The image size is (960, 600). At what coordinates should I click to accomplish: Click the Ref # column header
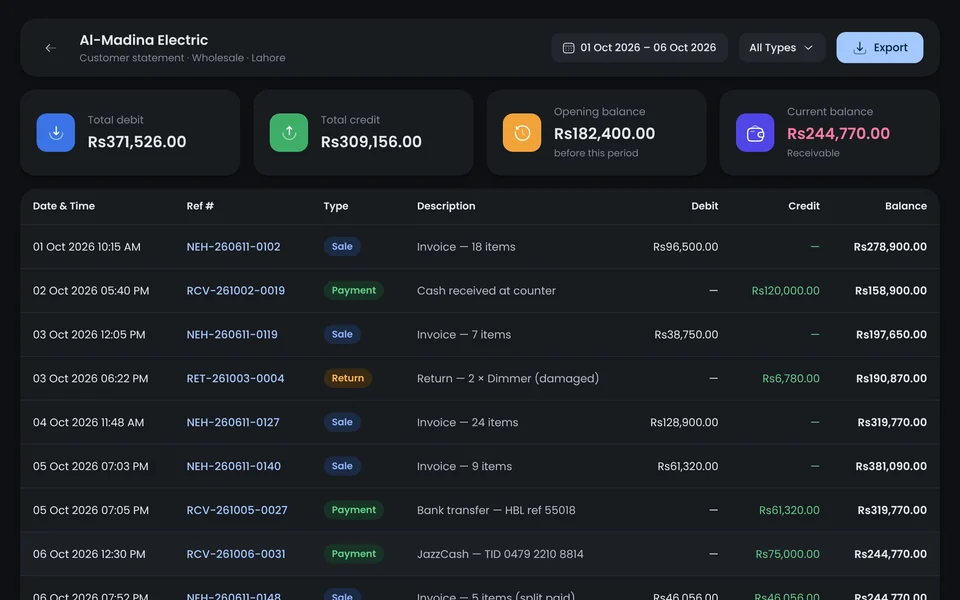(200, 206)
